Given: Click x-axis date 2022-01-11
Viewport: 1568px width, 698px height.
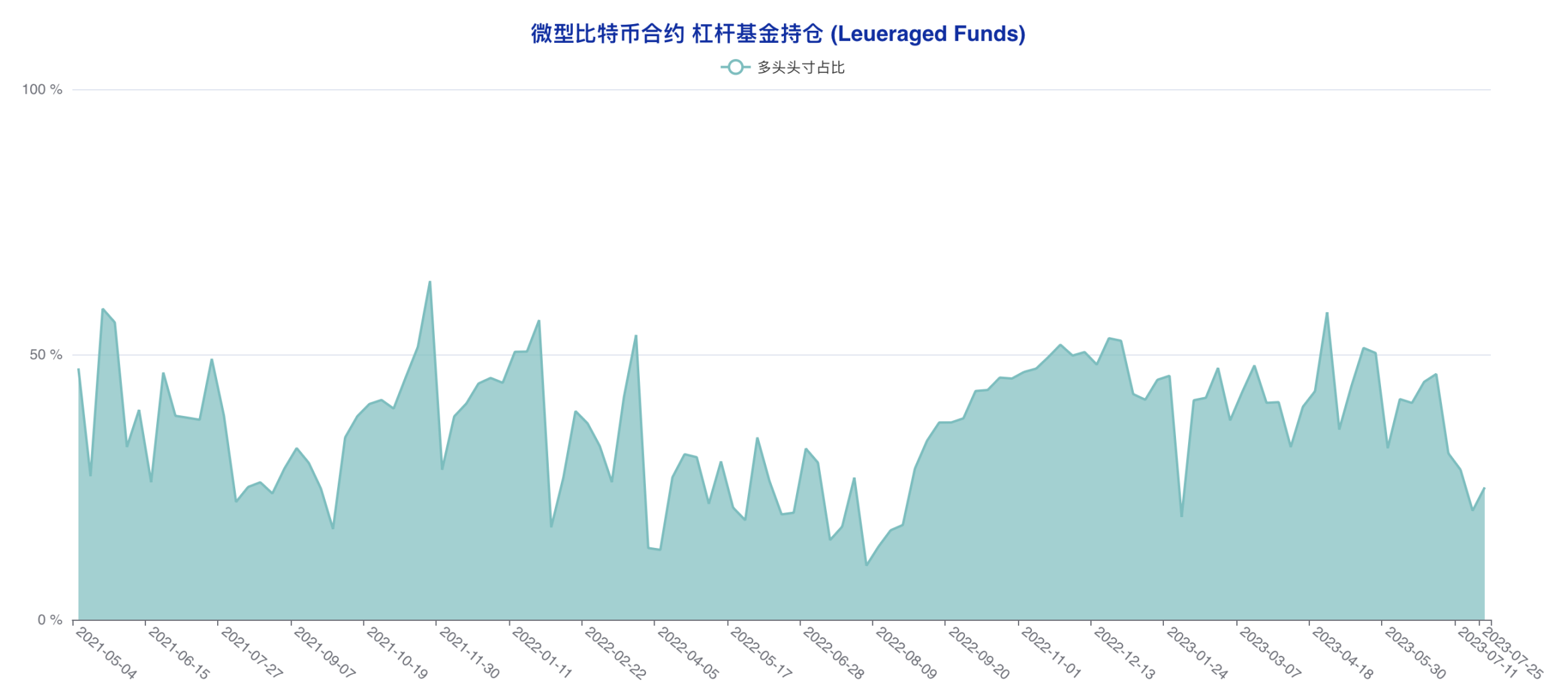Looking at the screenshot, I should click(x=542, y=653).
